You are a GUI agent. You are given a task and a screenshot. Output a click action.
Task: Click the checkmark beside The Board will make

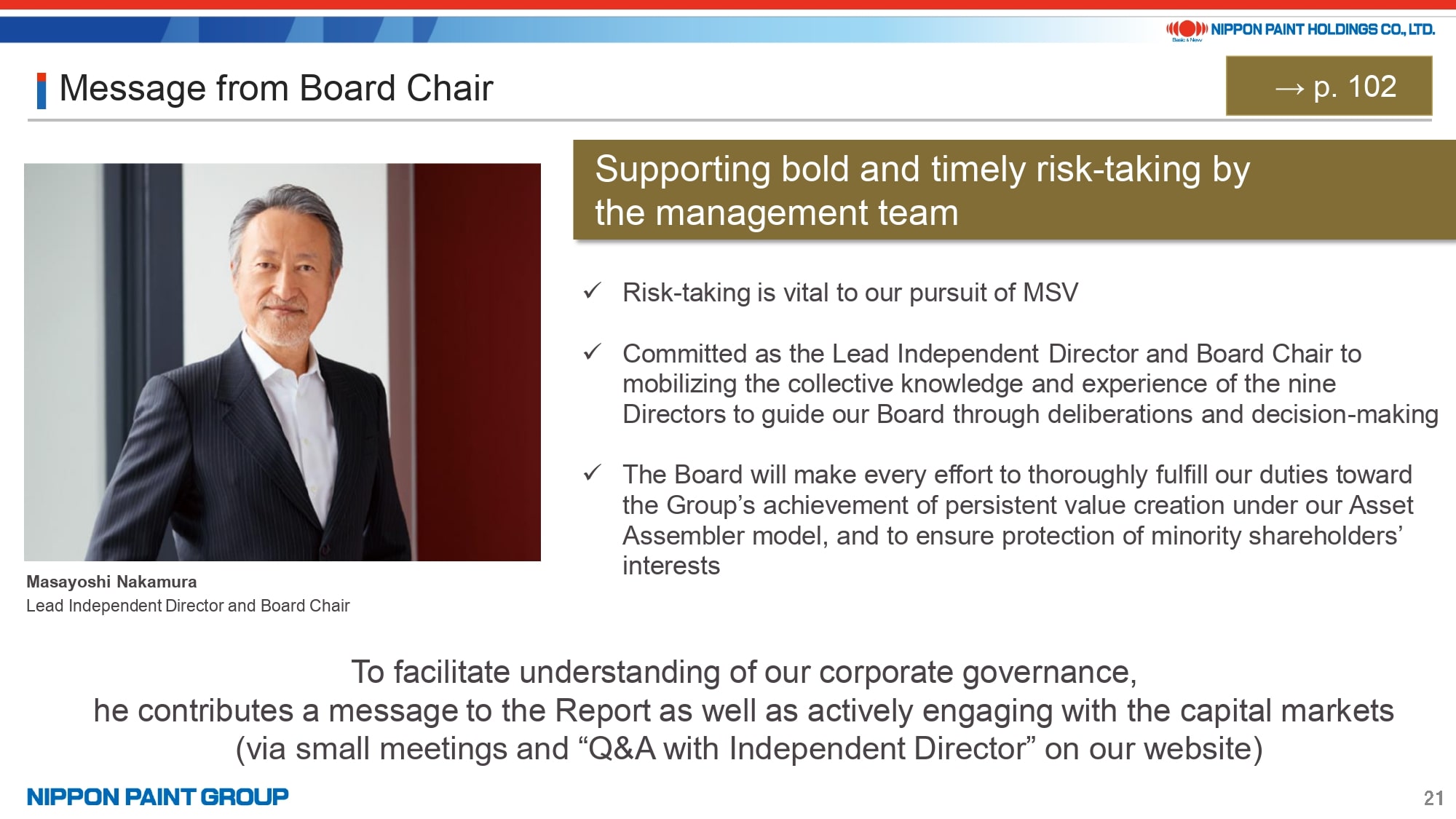click(592, 473)
